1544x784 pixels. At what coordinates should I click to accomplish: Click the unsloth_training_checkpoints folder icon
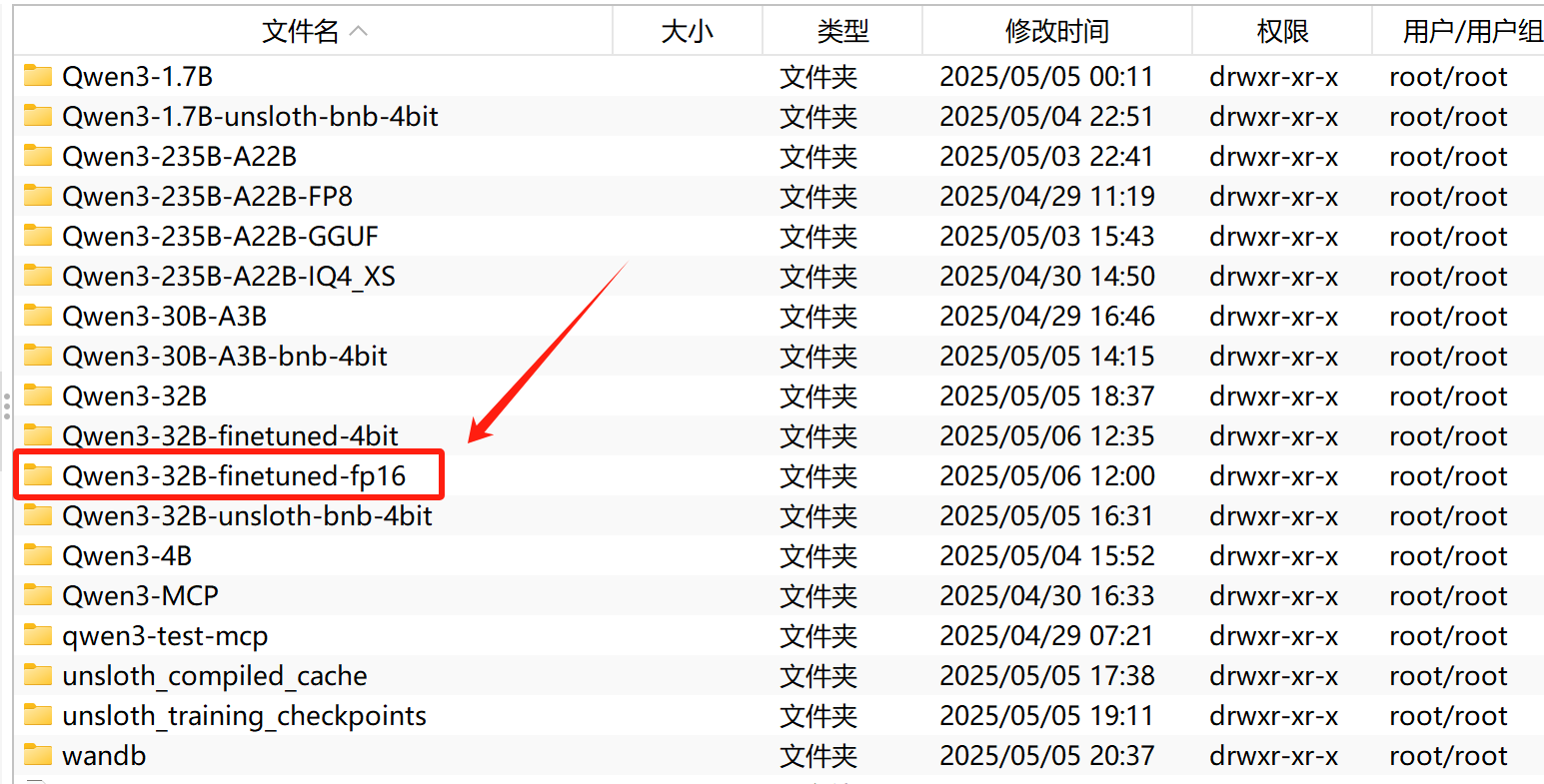(38, 715)
